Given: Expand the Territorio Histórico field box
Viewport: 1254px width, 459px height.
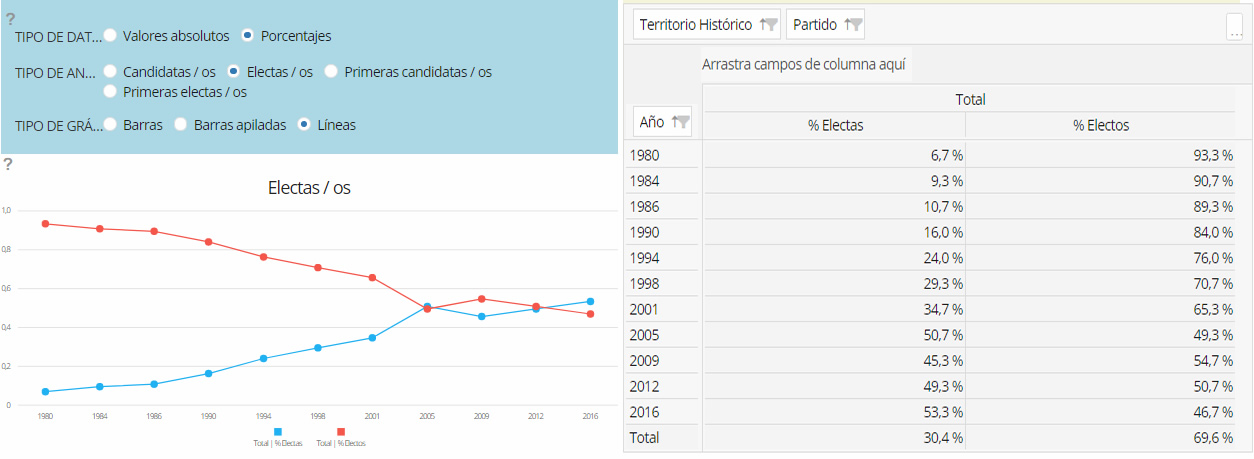Looking at the screenshot, I should [695, 24].
